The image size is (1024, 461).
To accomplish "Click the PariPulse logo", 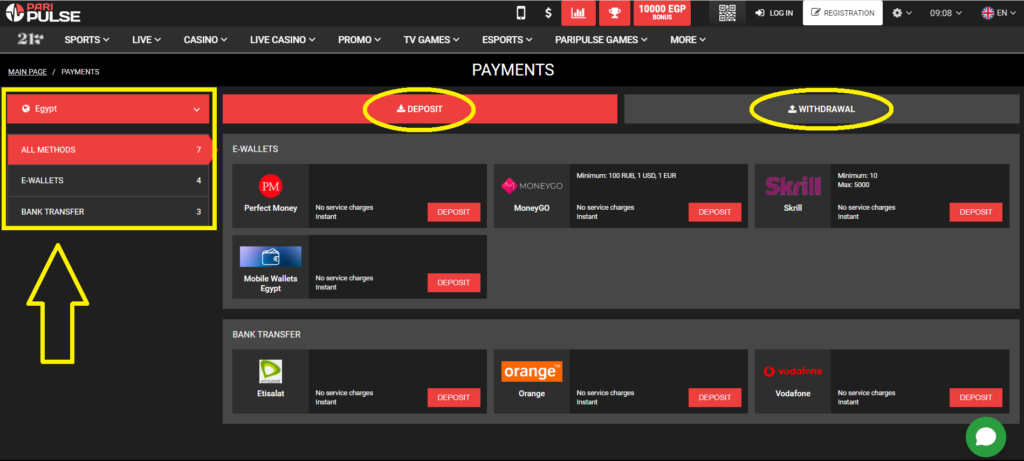I will pyautogui.click(x=43, y=13).
